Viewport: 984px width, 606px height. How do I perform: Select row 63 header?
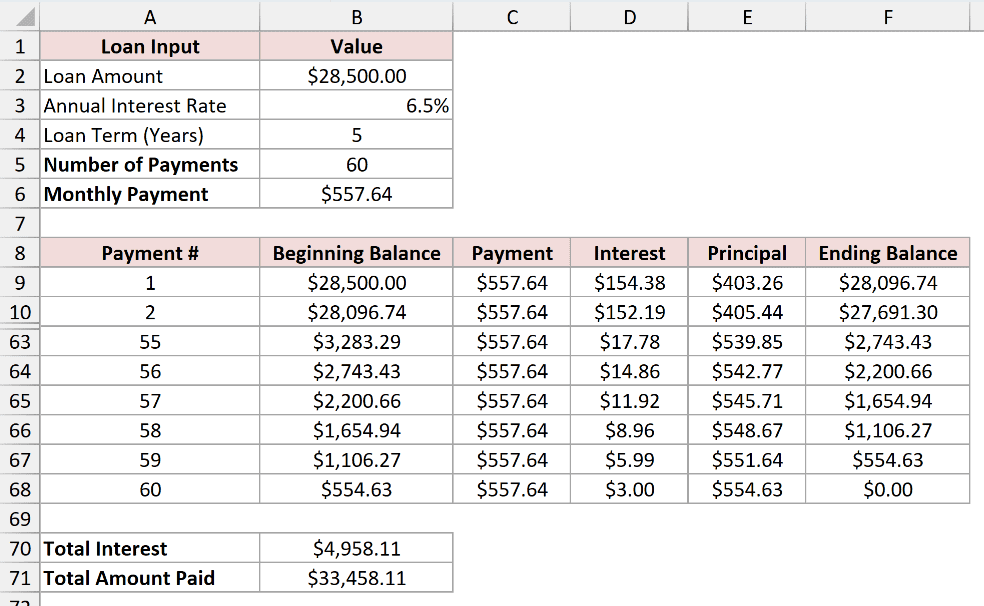click(x=19, y=341)
